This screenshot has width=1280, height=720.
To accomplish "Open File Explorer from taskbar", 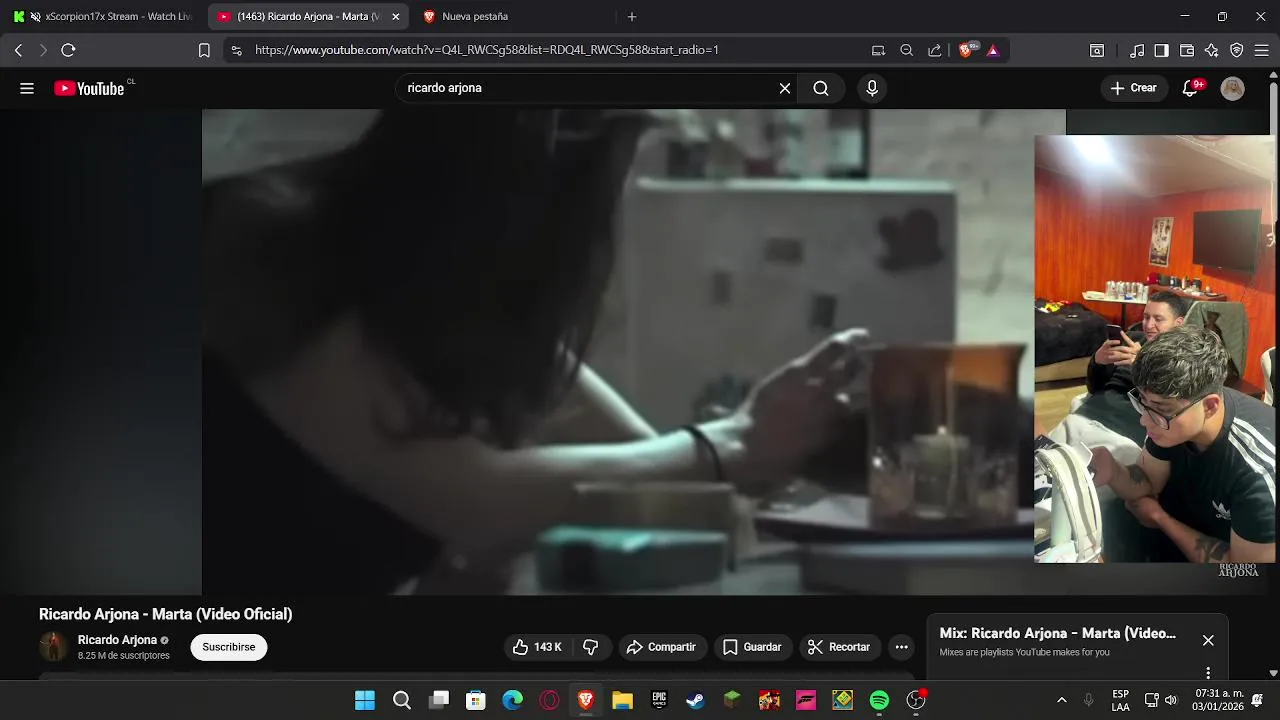I will click(622, 700).
